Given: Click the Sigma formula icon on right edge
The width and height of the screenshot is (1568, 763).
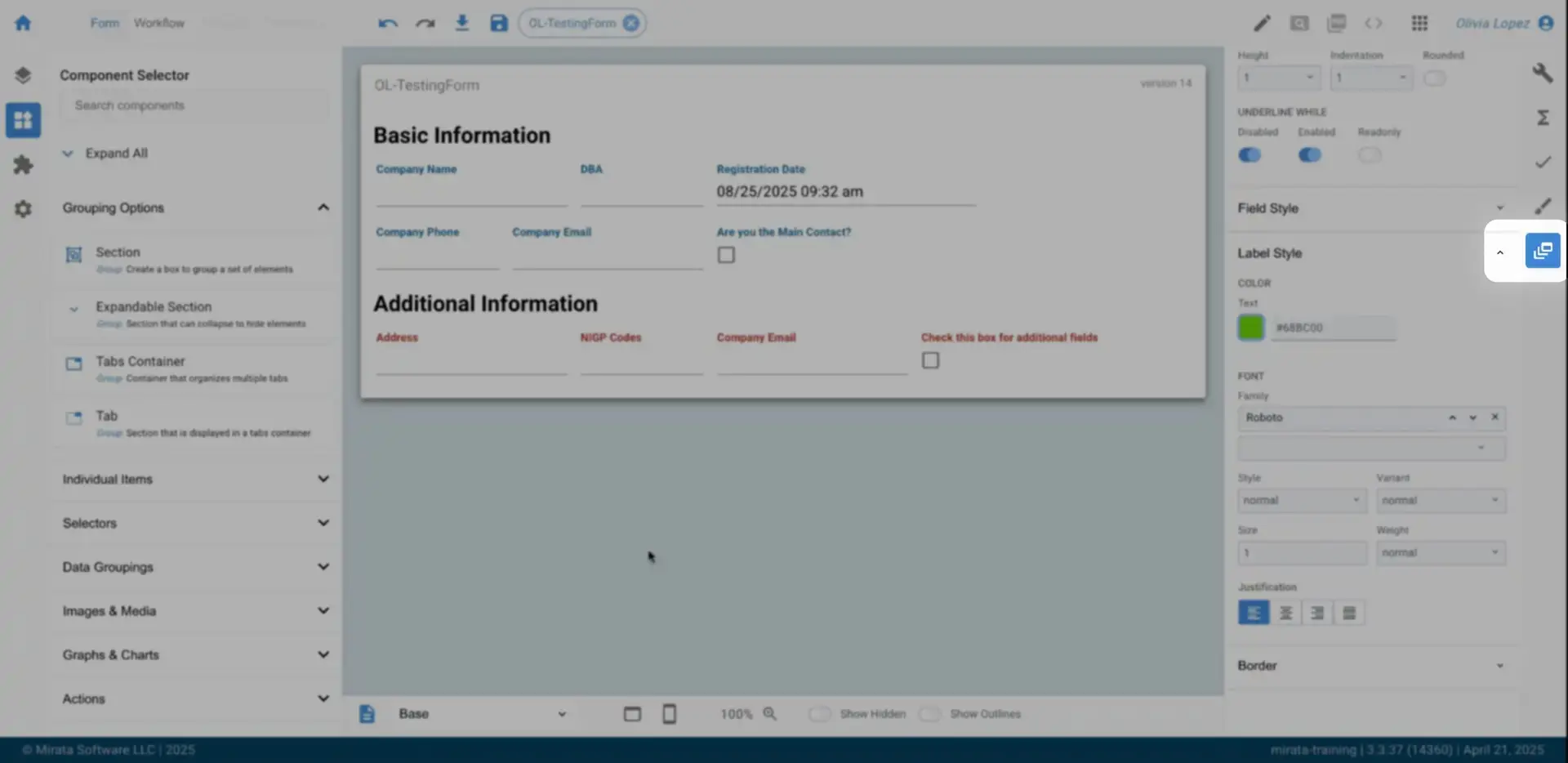Looking at the screenshot, I should 1543,117.
